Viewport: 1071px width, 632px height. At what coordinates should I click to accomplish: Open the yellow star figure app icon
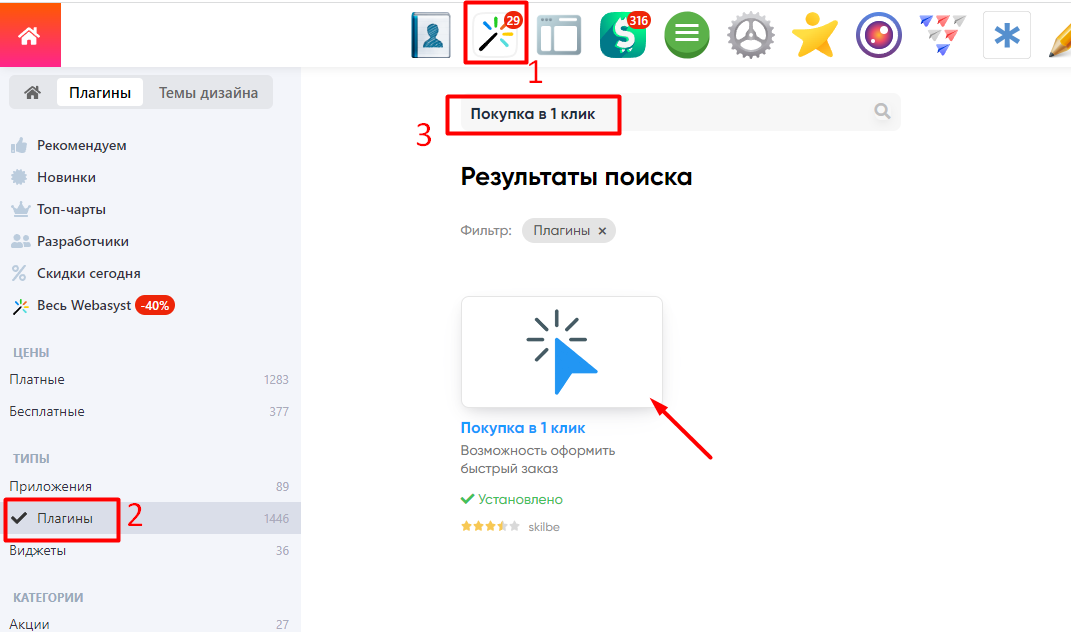click(x=814, y=37)
